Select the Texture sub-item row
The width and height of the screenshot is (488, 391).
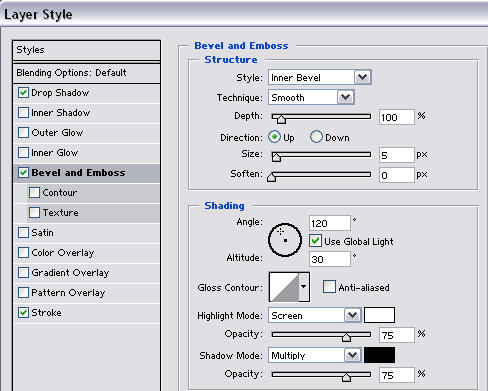(93, 213)
